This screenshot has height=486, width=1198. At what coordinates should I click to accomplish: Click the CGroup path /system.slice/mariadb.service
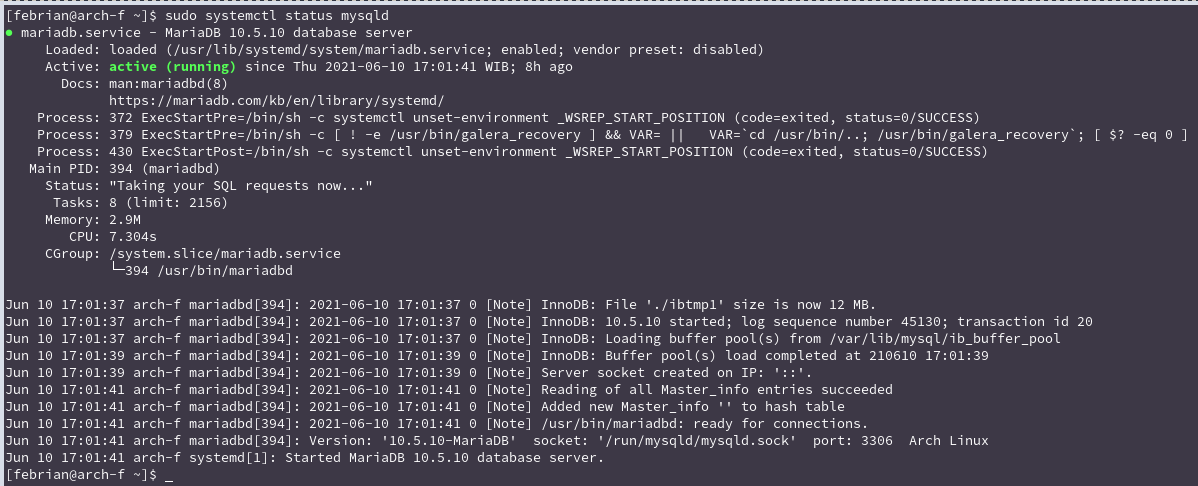click(224, 254)
